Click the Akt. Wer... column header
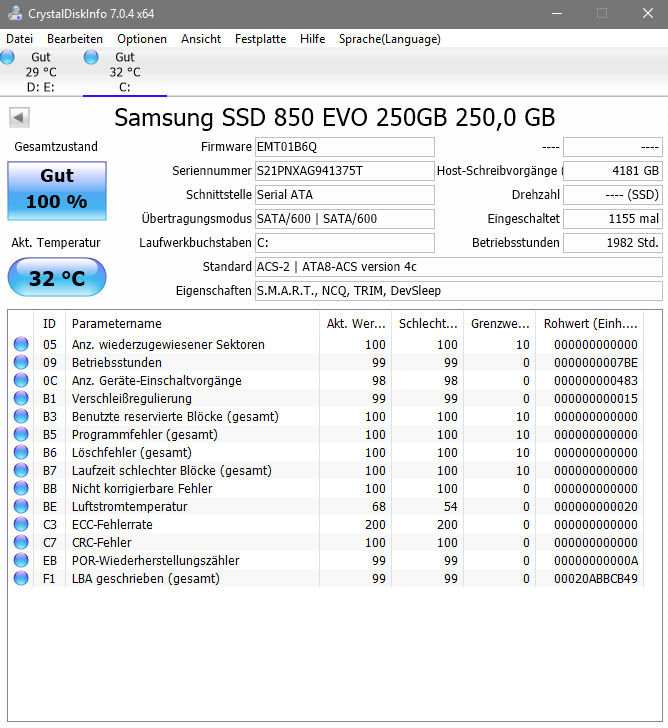668x728 pixels. (356, 324)
